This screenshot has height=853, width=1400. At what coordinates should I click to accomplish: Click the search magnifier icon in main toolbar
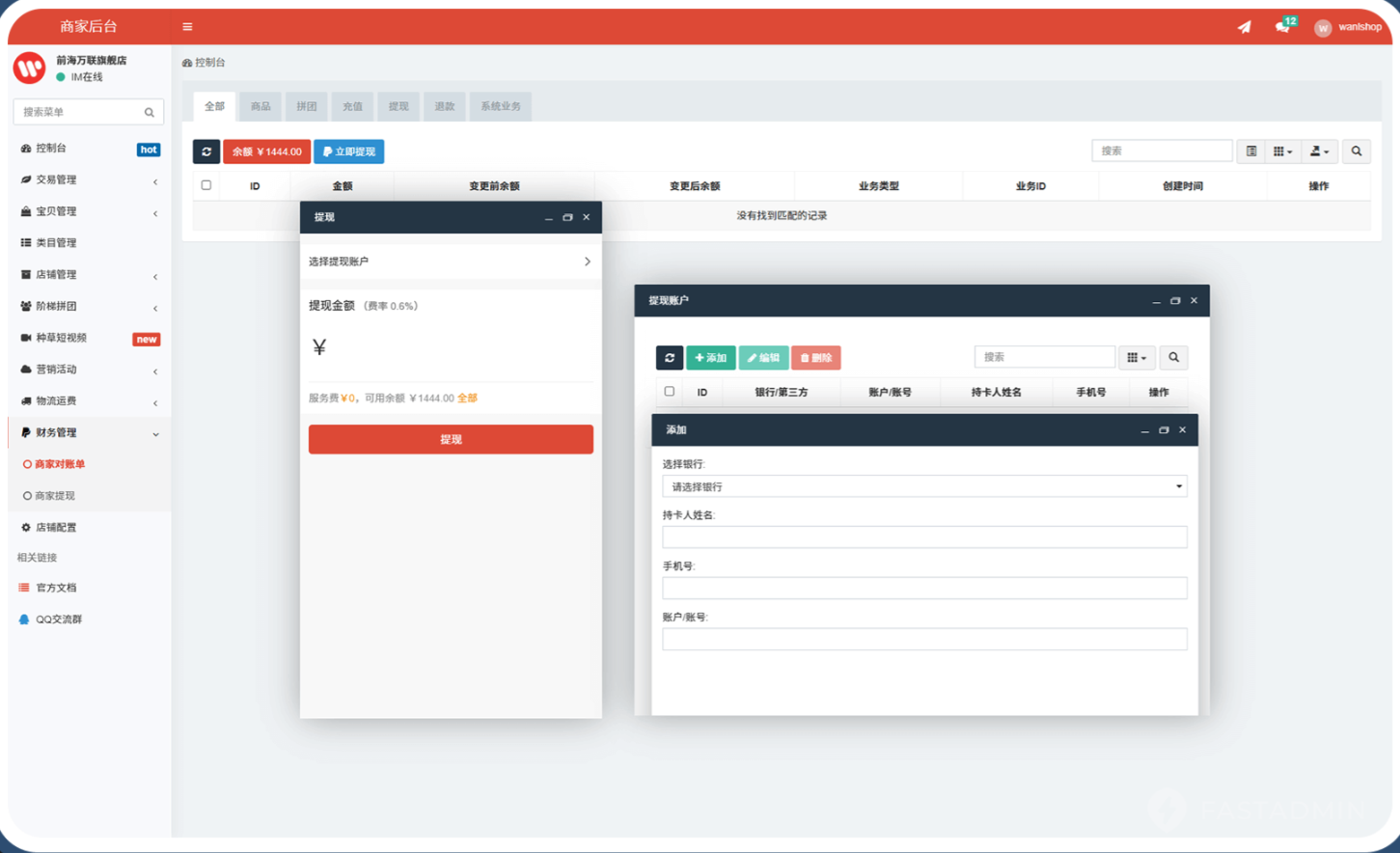(x=1357, y=151)
